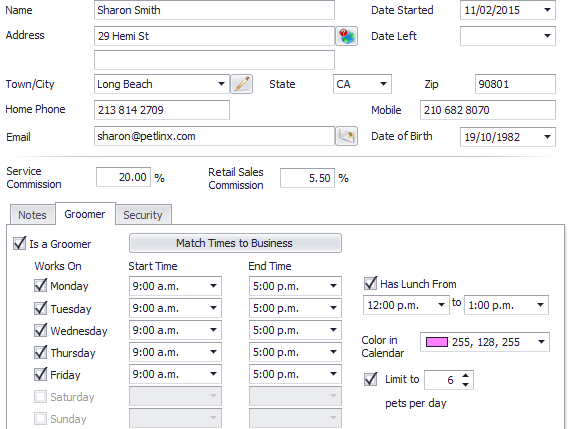Click the map globe icon beside Address
Screen dimensions: 571x429
pos(346,36)
